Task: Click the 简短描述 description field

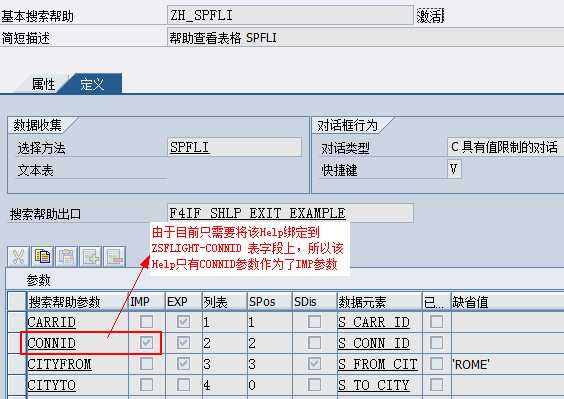Action: (x=365, y=38)
